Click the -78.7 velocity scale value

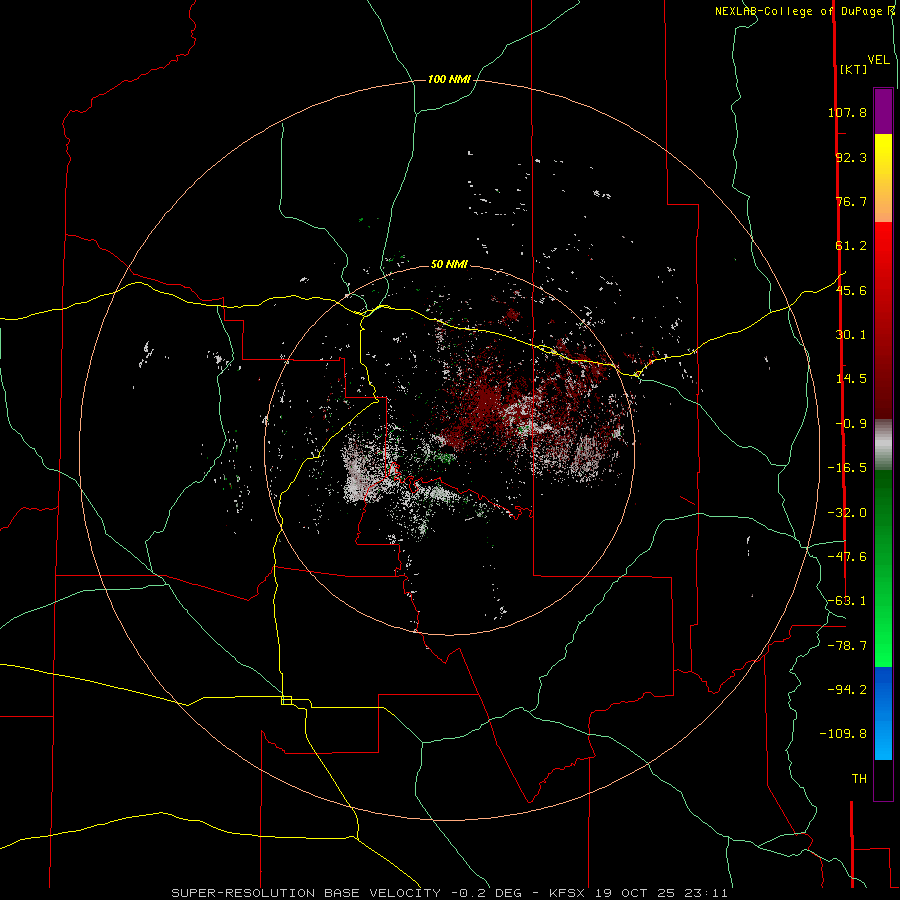click(847, 646)
